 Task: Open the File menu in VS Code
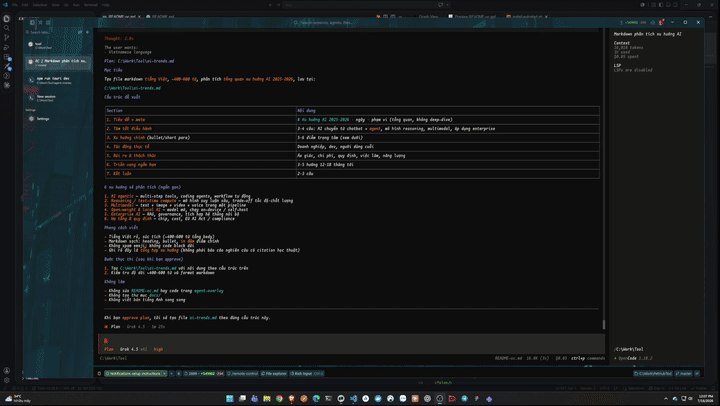click(15, 5)
